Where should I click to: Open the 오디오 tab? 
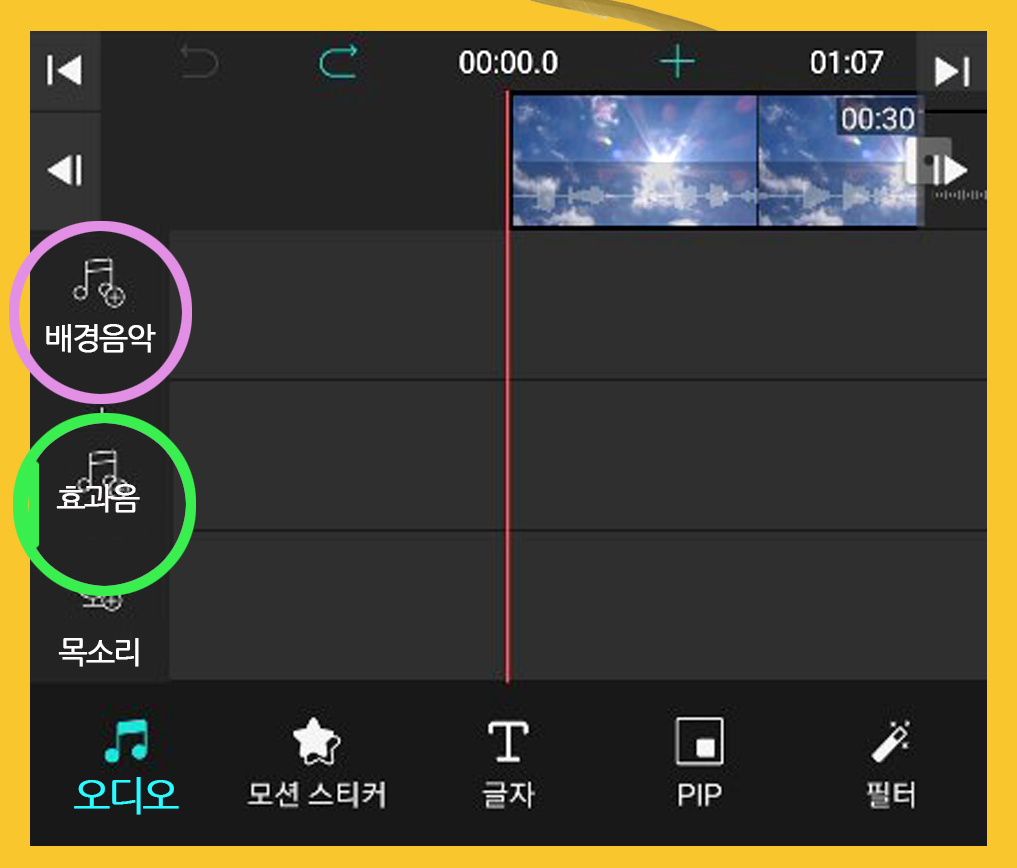coord(126,766)
